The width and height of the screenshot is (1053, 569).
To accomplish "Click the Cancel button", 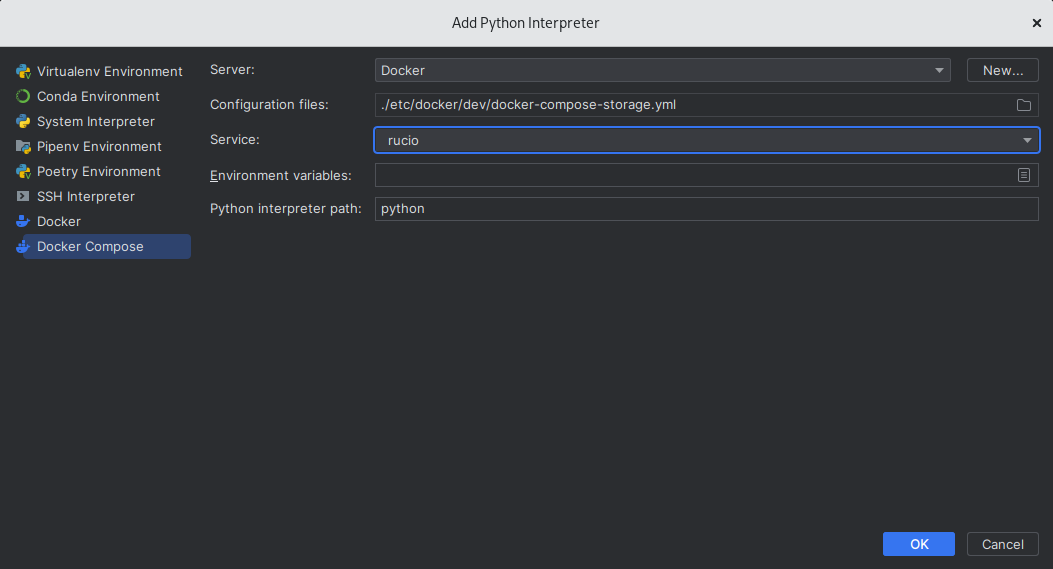I will coord(1003,544).
